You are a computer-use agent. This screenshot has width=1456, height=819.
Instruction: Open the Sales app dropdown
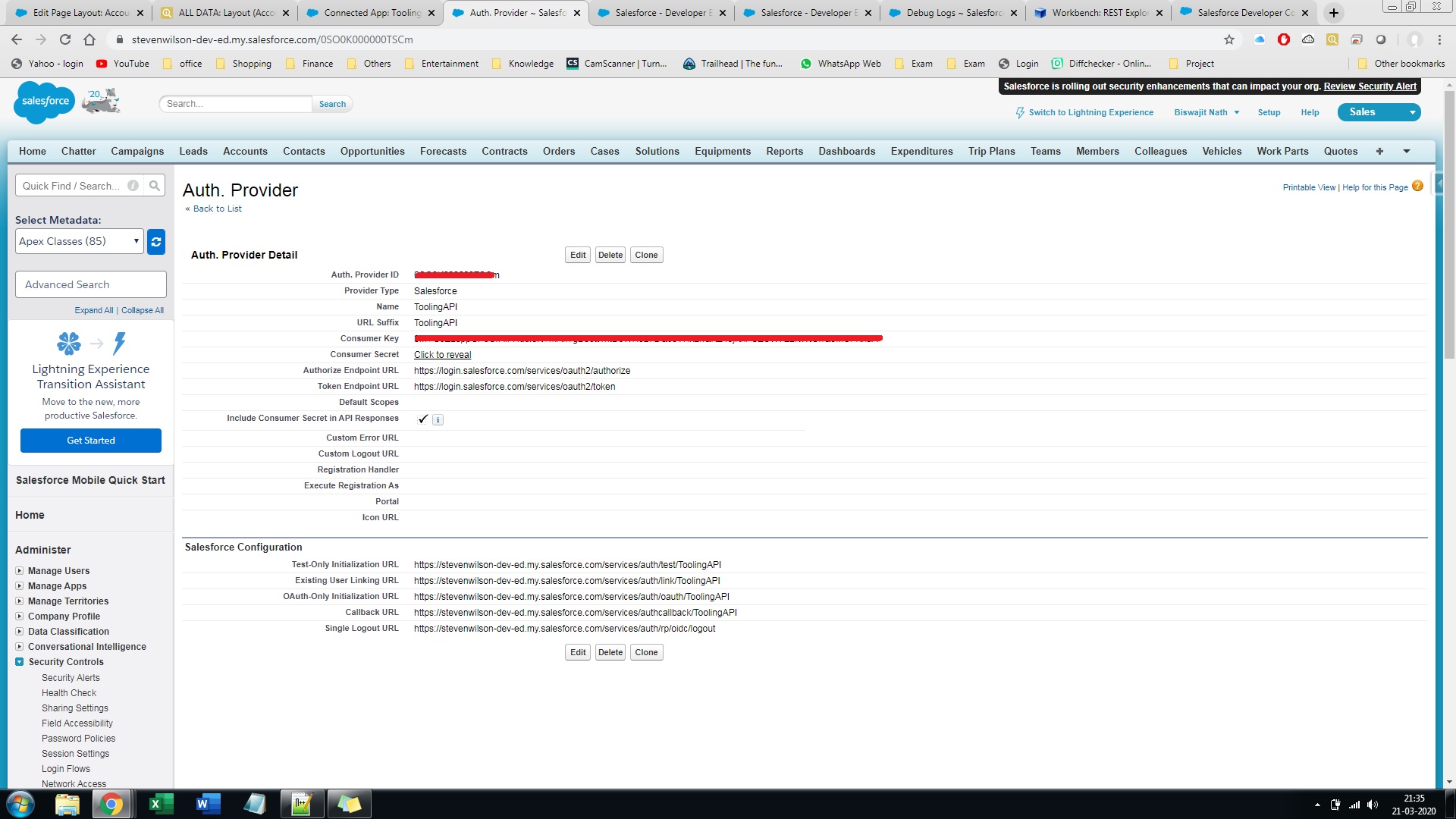1411,111
